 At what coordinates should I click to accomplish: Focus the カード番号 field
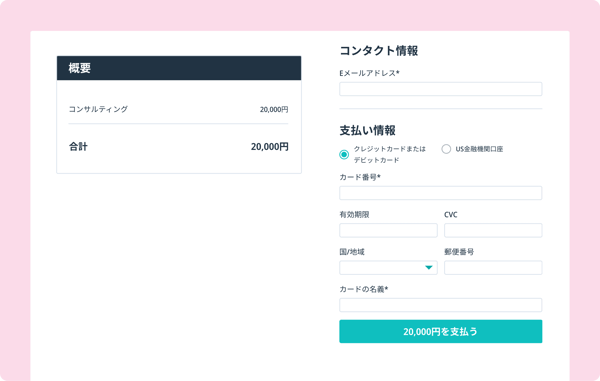[x=440, y=193]
